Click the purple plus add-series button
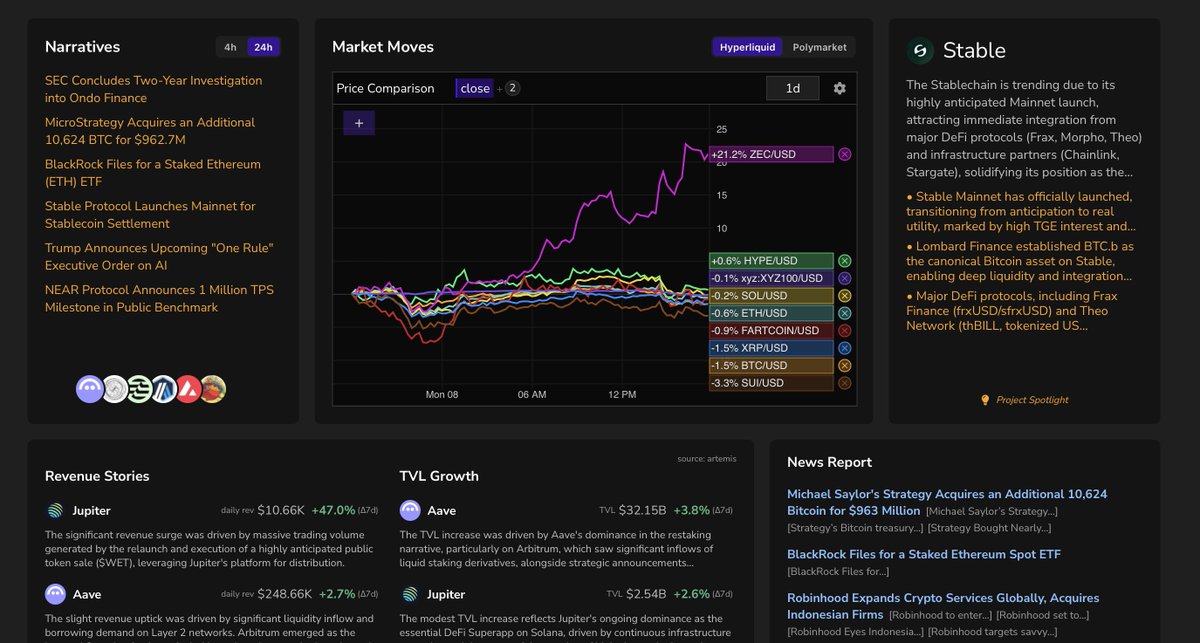This screenshot has height=643, width=1200. tap(359, 123)
